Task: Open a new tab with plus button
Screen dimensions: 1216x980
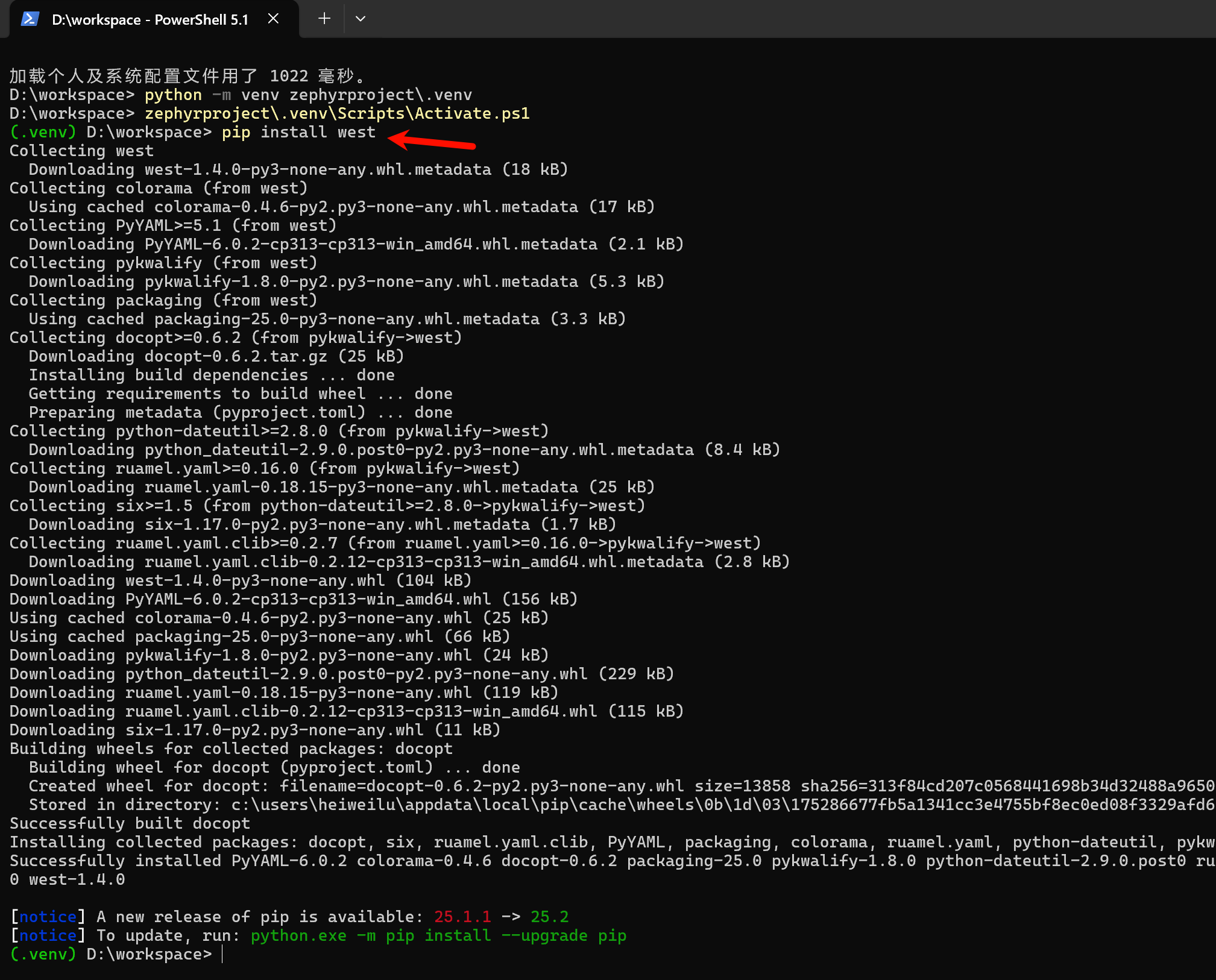Action: (x=324, y=19)
